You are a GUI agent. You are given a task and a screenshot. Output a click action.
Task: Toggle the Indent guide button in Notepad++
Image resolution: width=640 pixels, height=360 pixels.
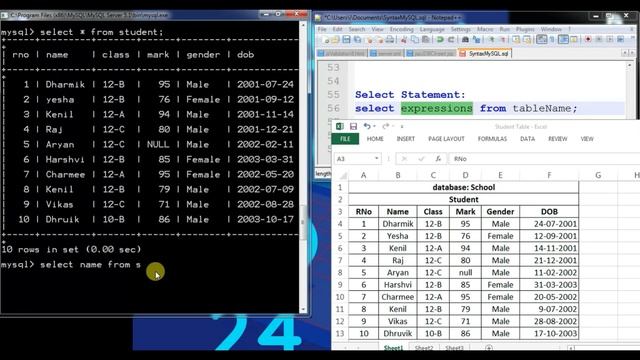point(563,40)
